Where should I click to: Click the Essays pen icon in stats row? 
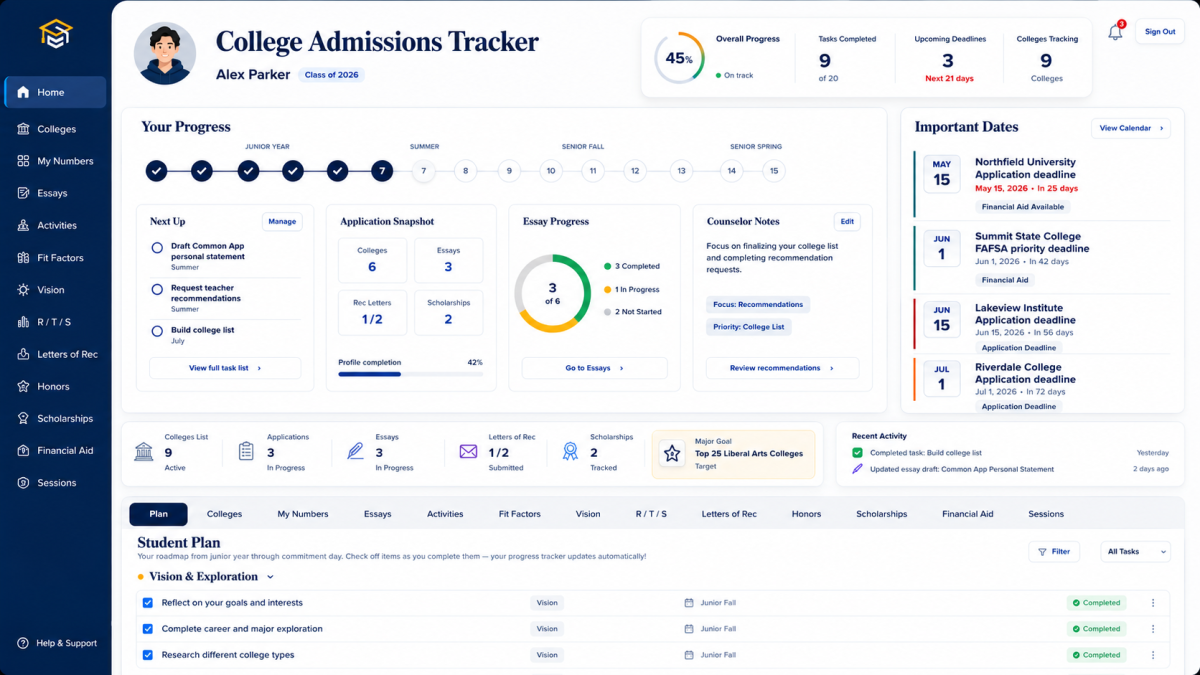355,451
